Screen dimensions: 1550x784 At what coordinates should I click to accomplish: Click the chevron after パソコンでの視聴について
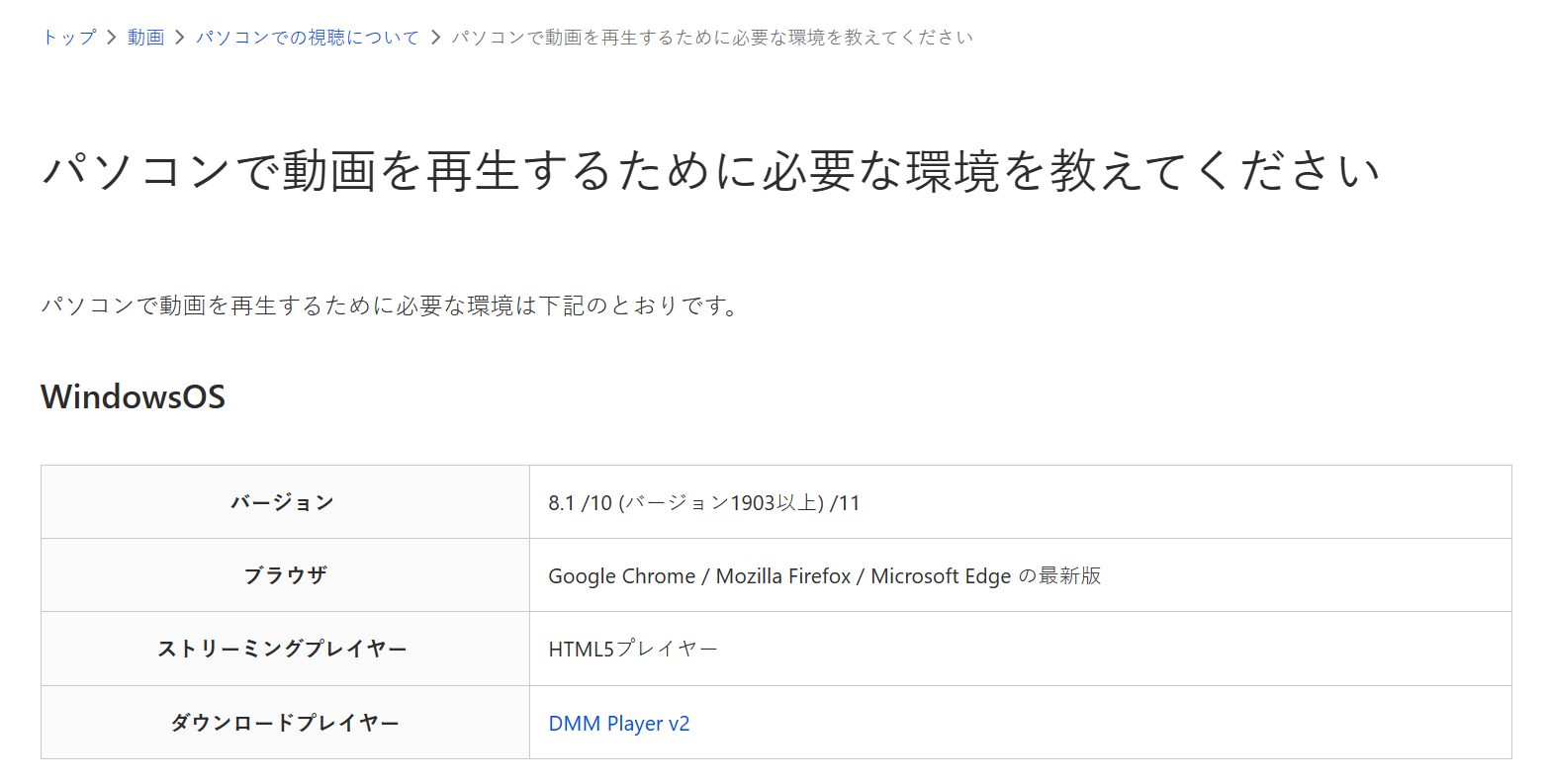tap(433, 37)
